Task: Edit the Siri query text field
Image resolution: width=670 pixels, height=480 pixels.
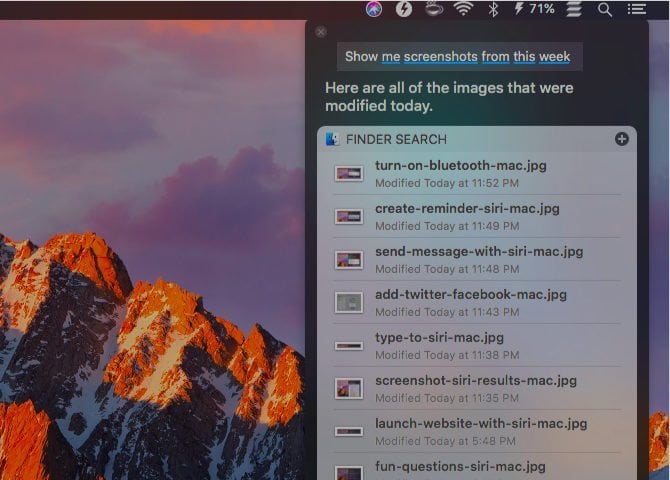Action: coord(460,57)
